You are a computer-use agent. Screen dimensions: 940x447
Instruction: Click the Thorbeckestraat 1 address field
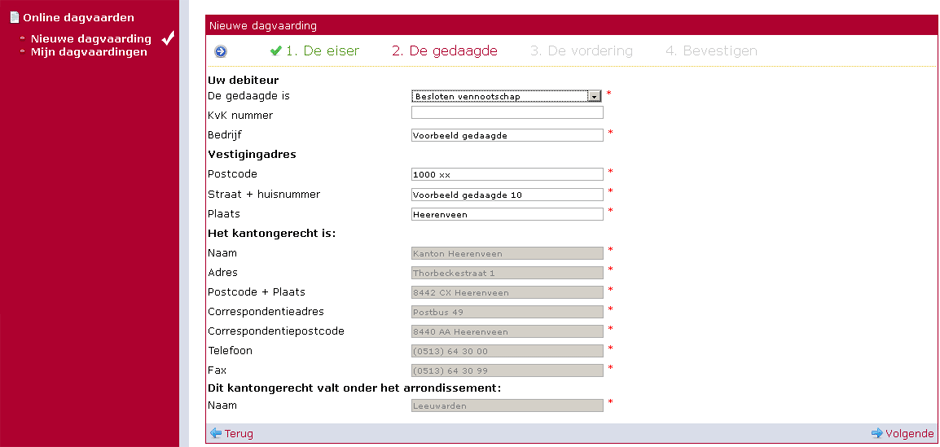[507, 273]
